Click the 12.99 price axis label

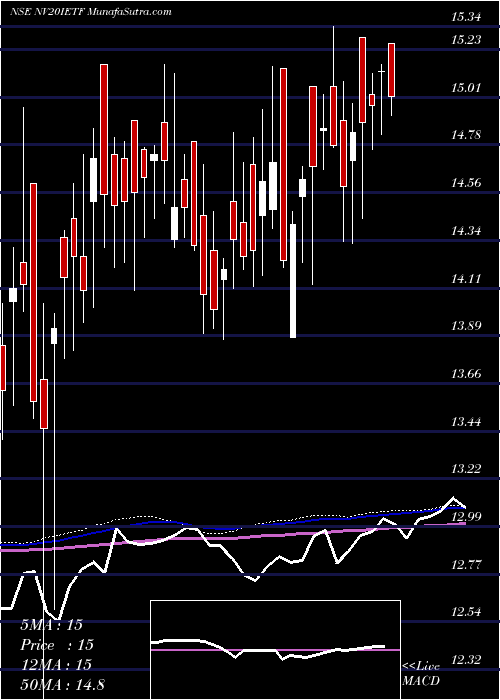pos(466,517)
